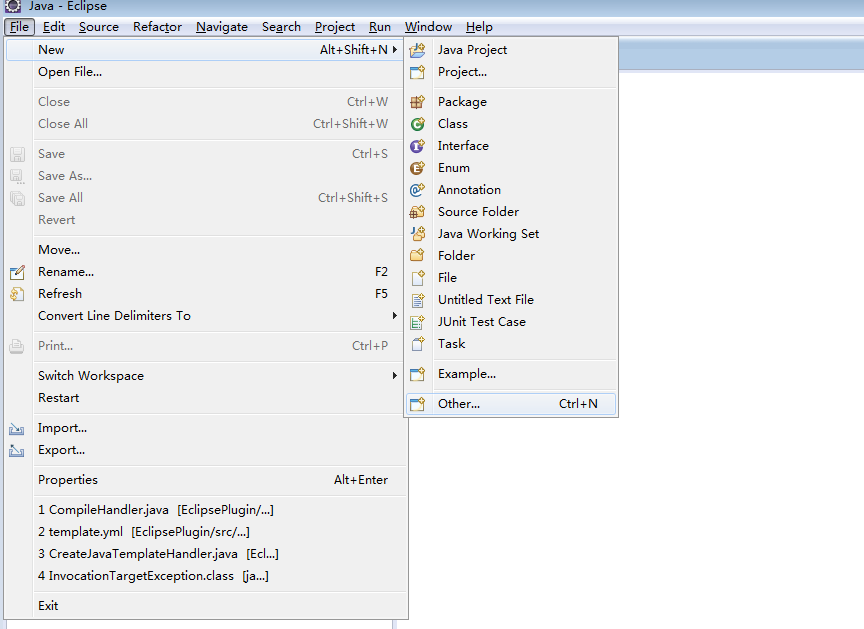Choose Restart from File menu
Screen dimensions: 864x629
point(205,398)
